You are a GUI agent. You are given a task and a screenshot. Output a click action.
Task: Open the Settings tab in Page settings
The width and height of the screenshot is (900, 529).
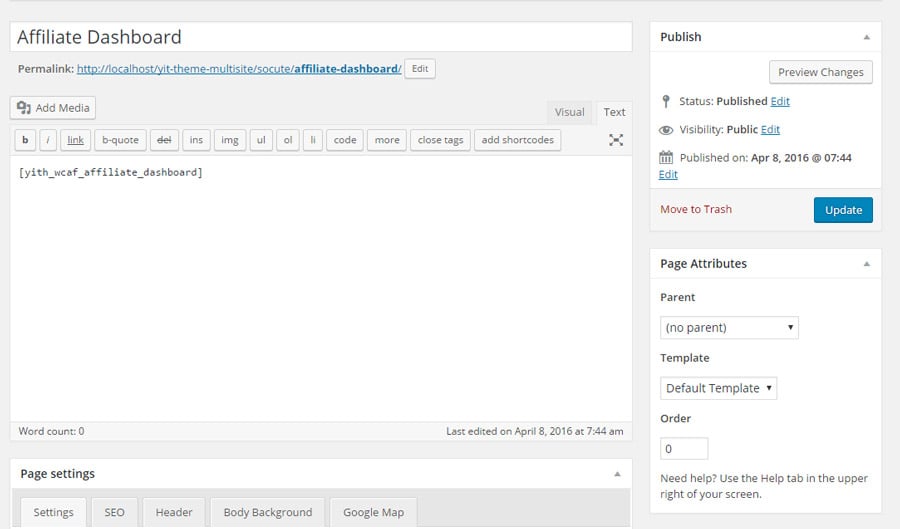tap(53, 512)
